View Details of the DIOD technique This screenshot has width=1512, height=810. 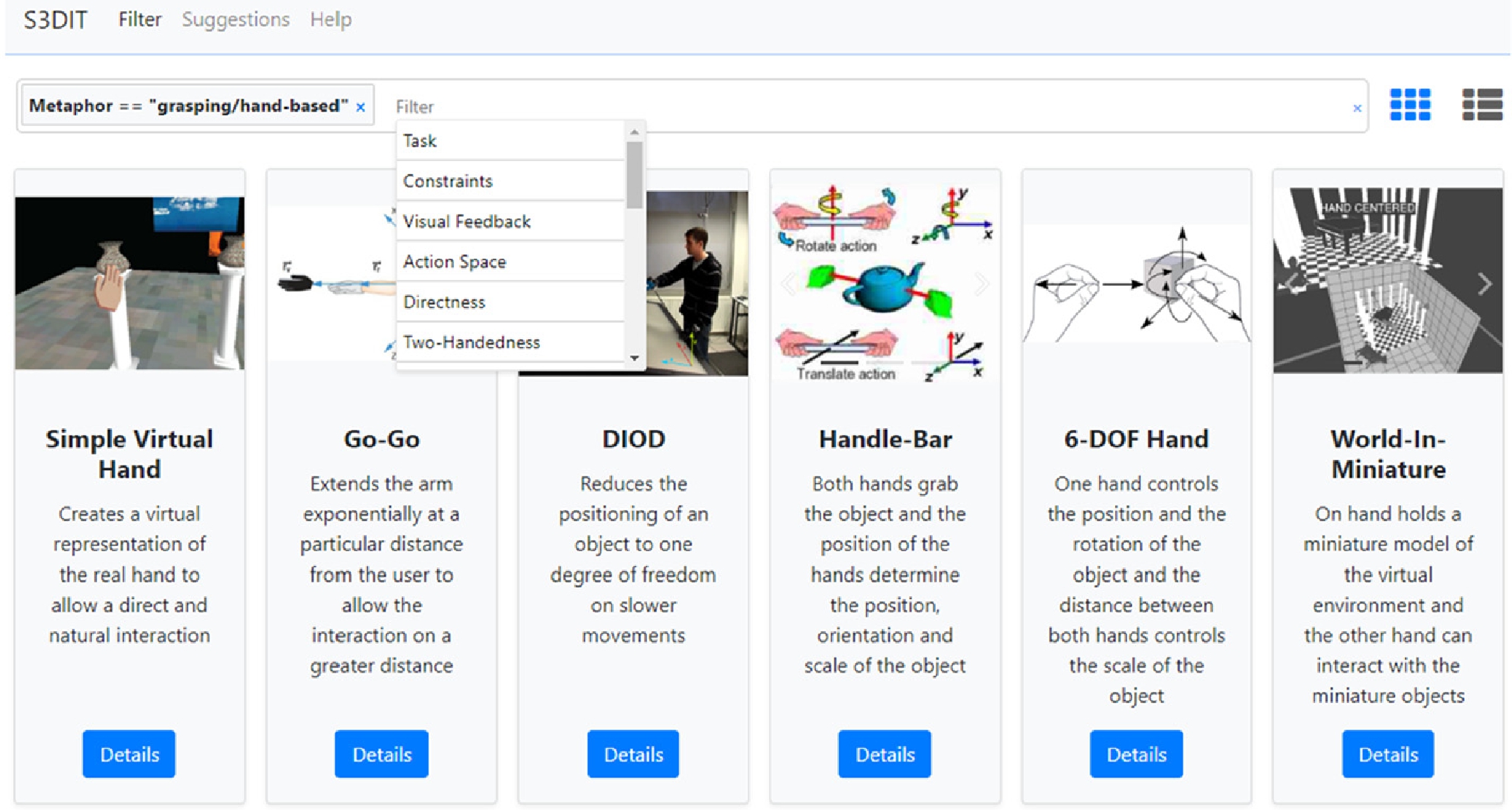coord(633,754)
